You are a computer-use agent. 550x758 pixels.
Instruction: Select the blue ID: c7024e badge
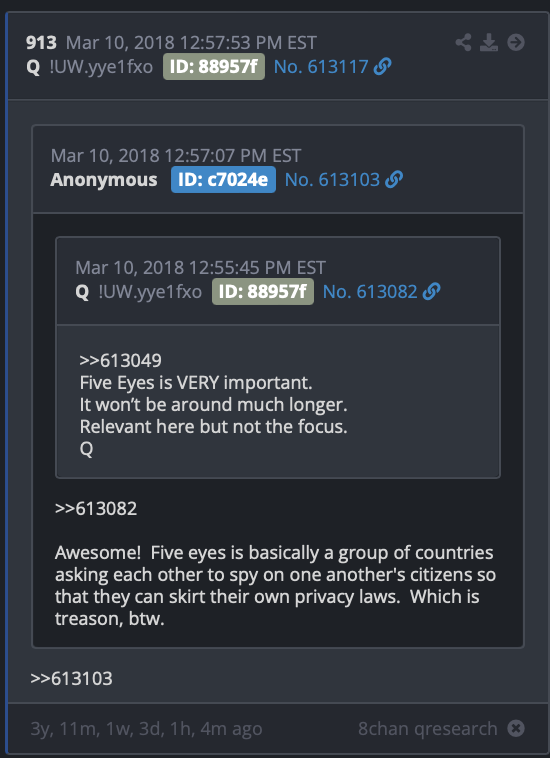(223, 180)
